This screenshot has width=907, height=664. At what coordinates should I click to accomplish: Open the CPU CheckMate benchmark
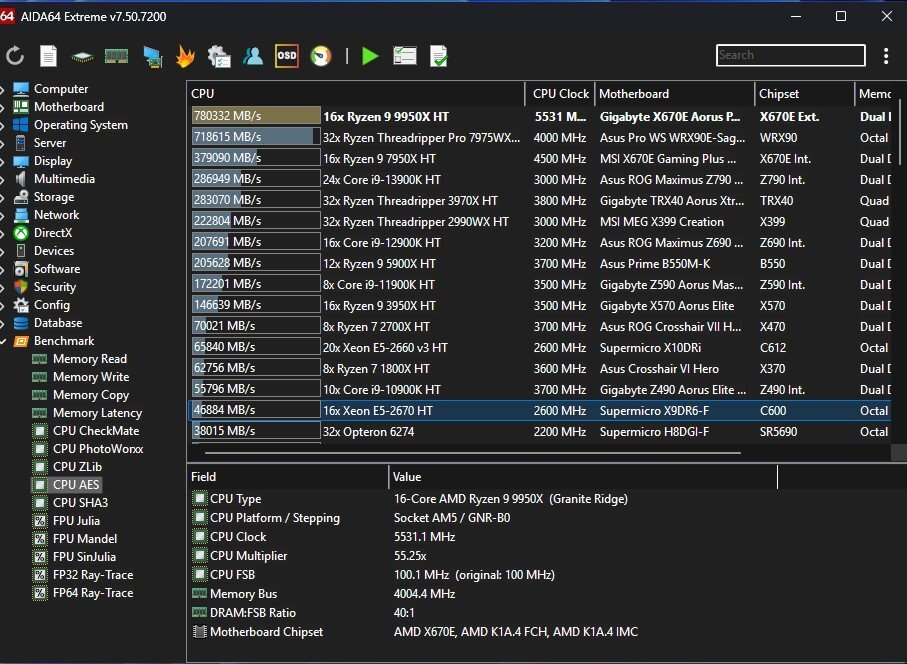[96, 431]
